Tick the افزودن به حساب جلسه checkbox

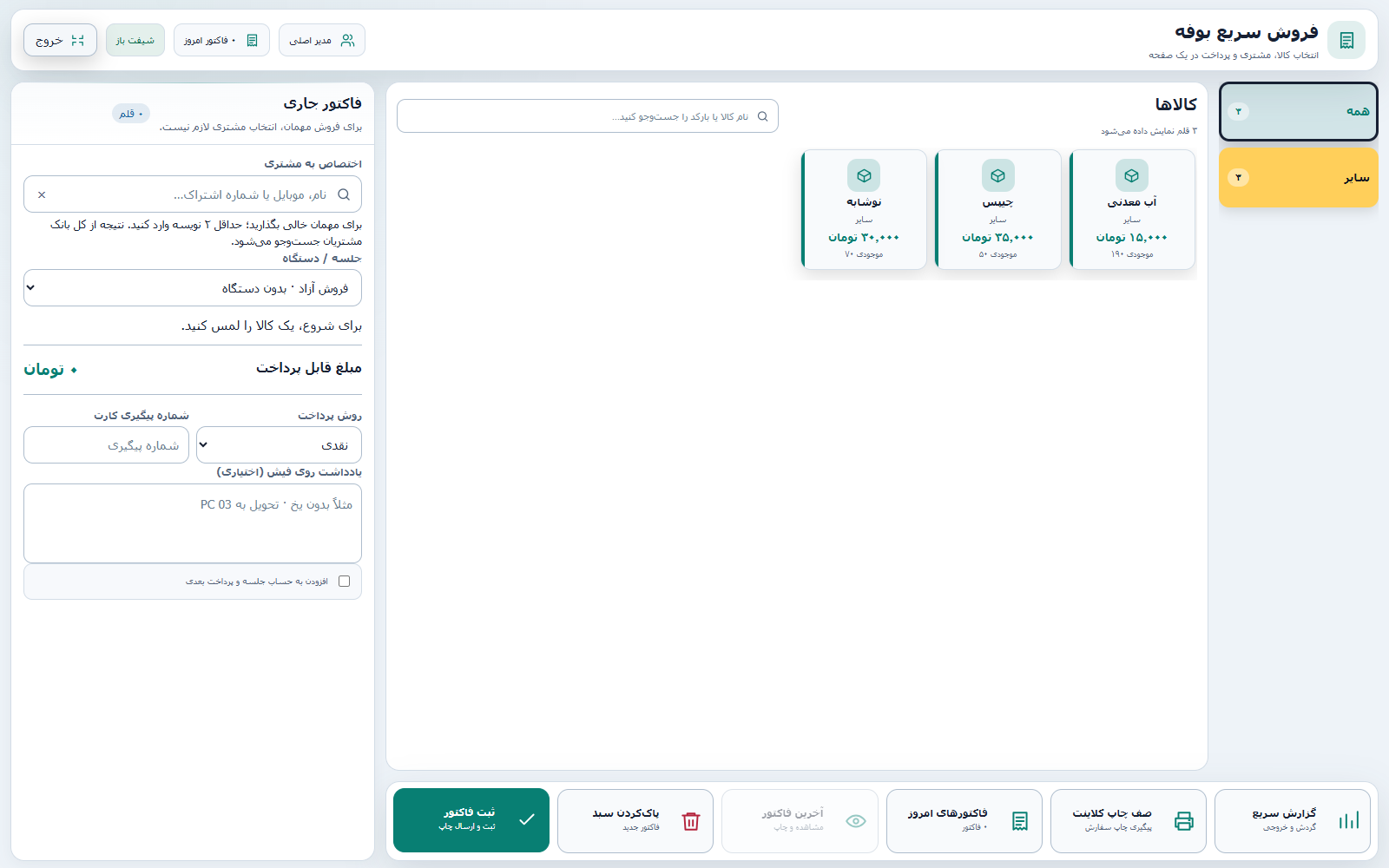point(344,582)
